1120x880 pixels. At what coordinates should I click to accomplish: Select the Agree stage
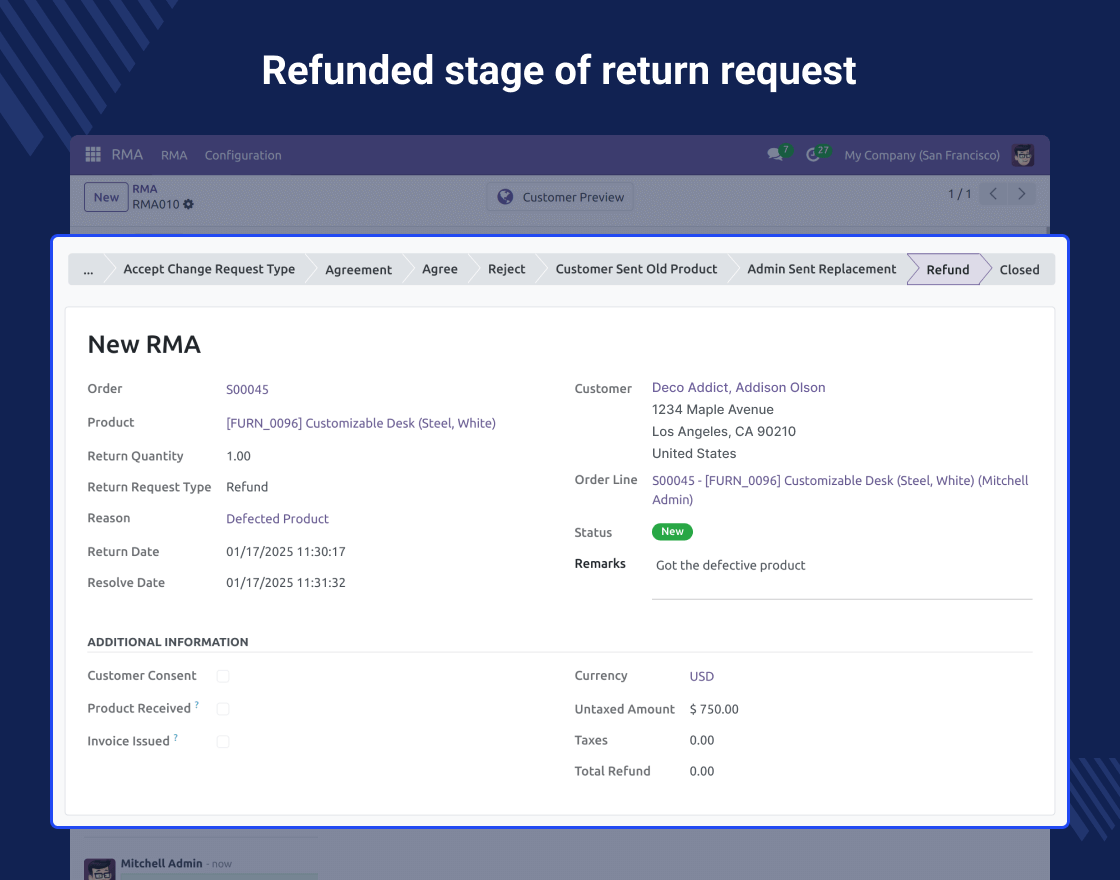click(x=440, y=269)
